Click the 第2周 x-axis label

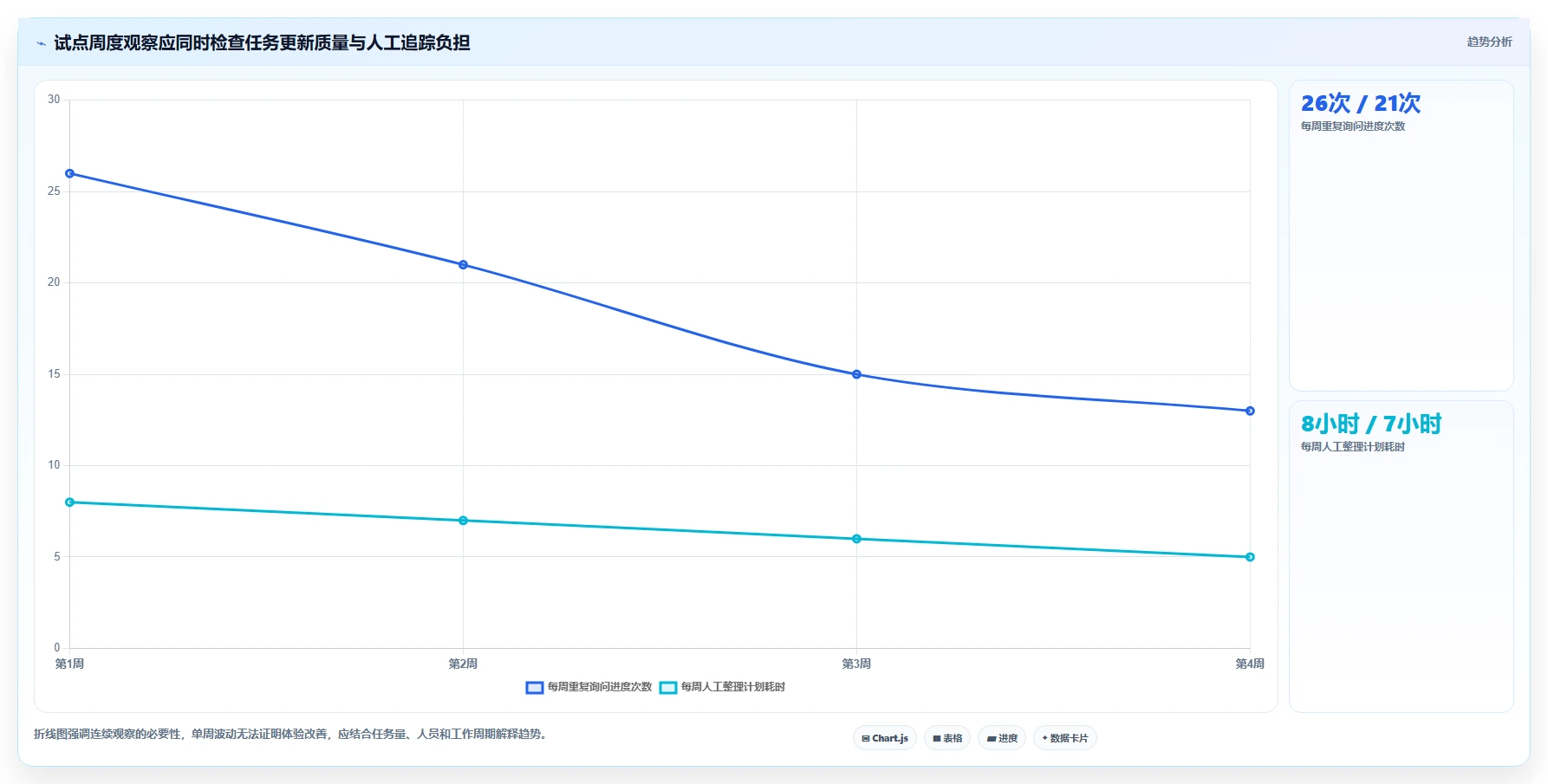pyautogui.click(x=463, y=664)
